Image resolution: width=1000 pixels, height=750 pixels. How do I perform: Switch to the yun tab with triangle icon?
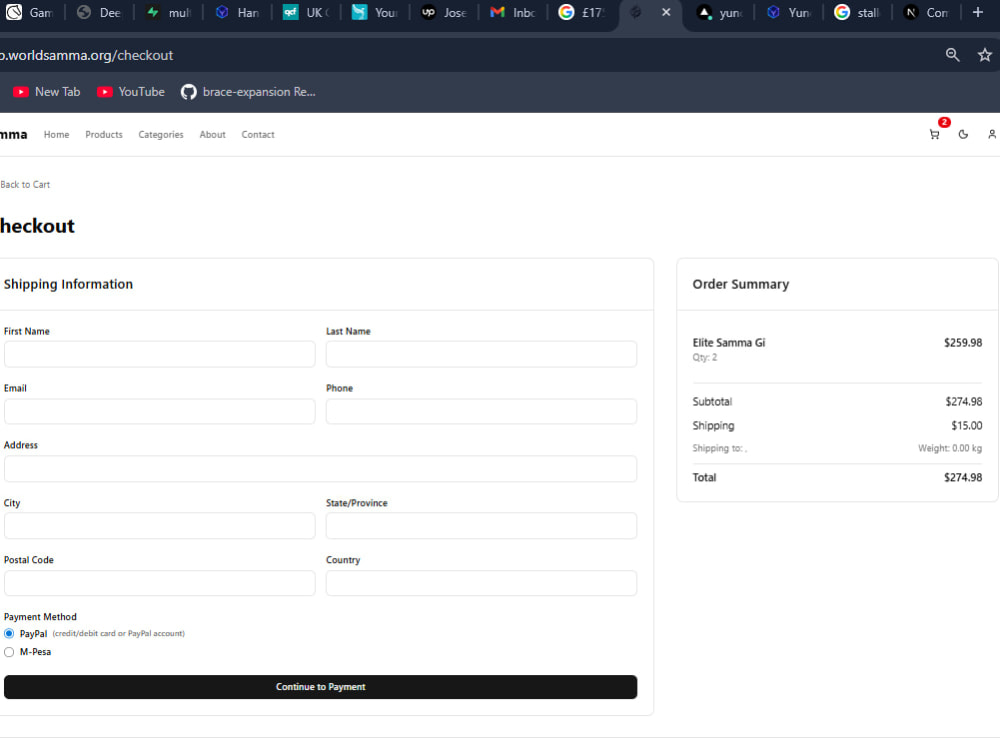pos(720,12)
